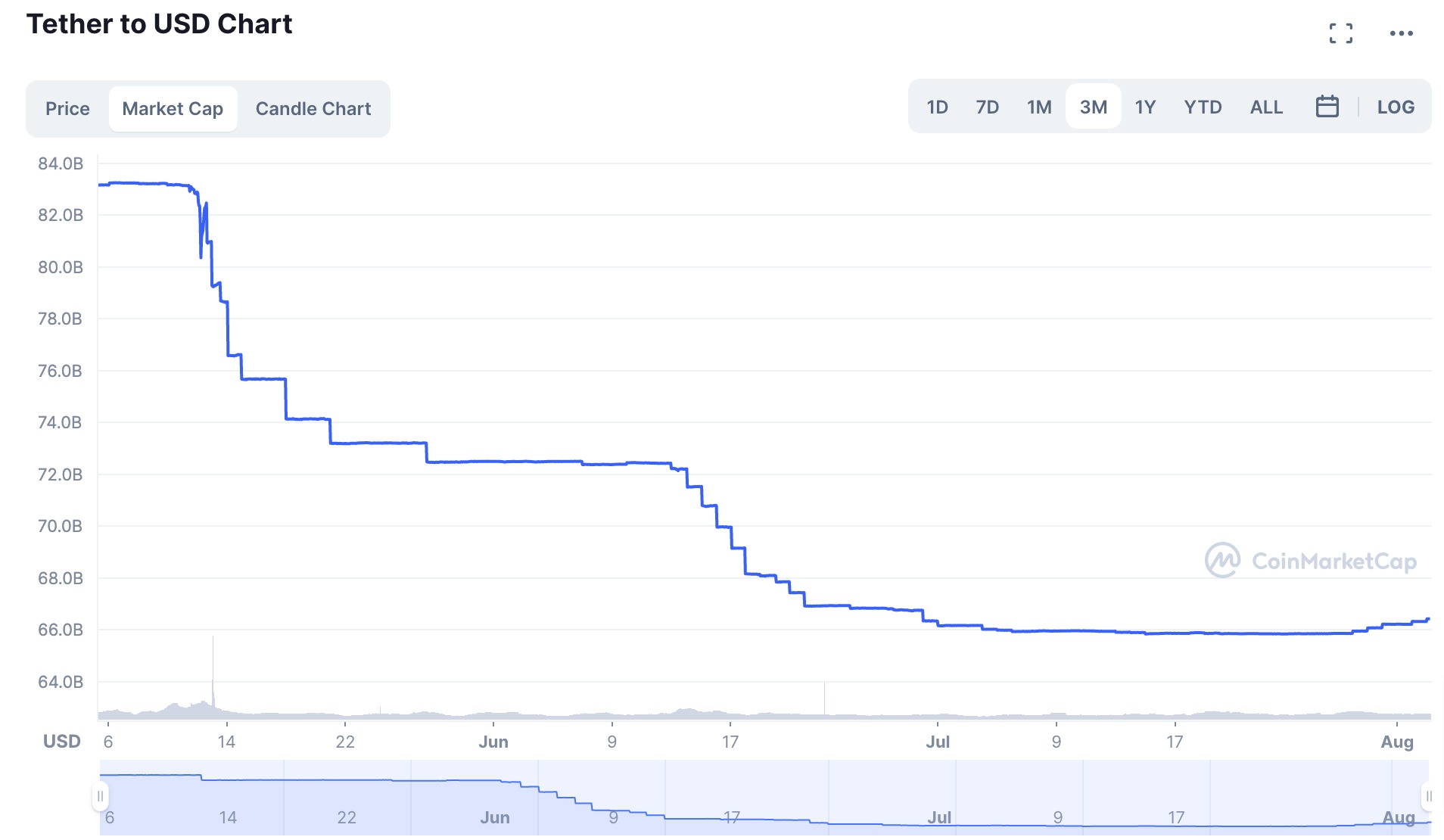Select the 7D time range
Image resolution: width=1444 pixels, height=840 pixels.
(987, 107)
